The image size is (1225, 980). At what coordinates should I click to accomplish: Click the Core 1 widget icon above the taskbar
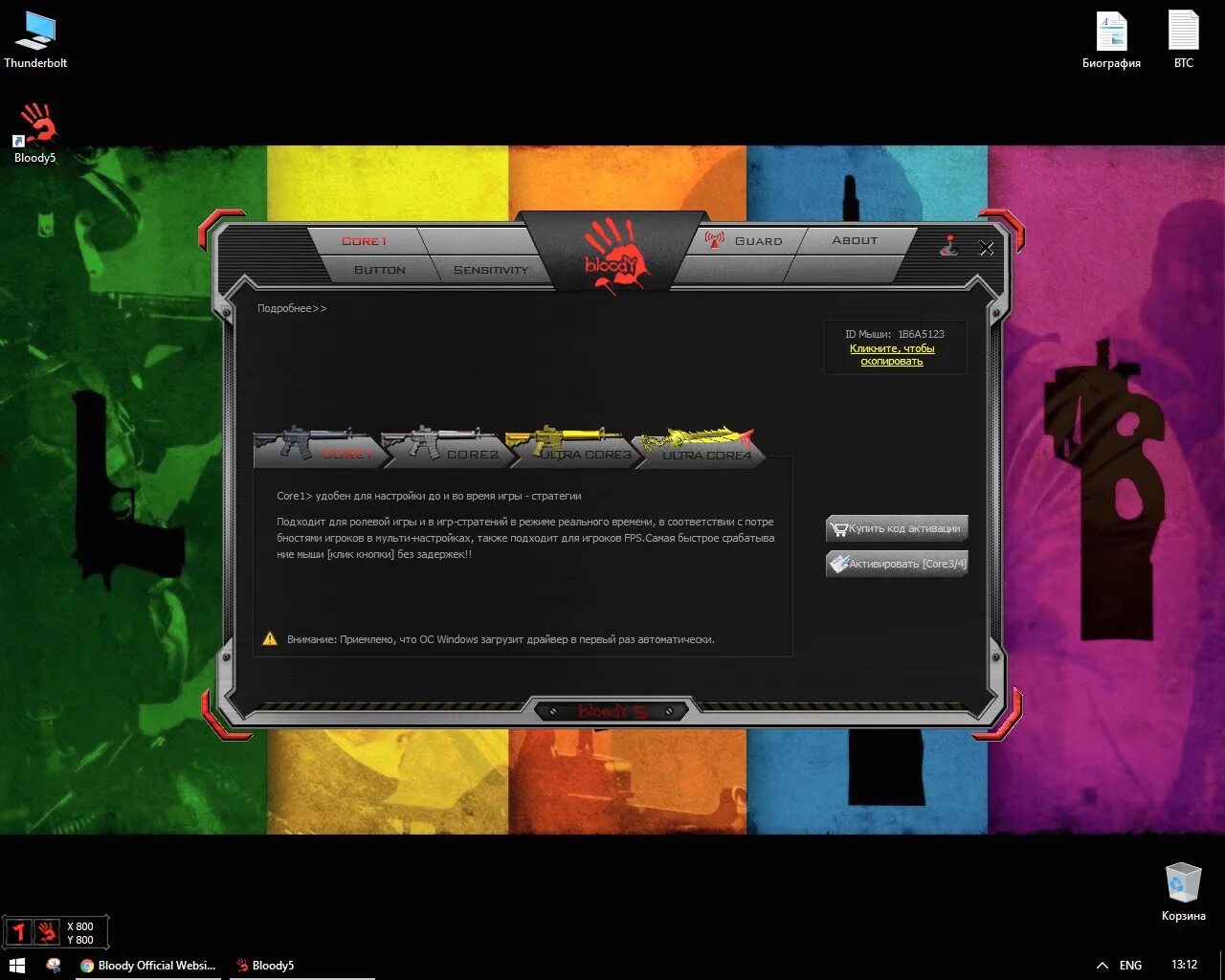(x=18, y=932)
